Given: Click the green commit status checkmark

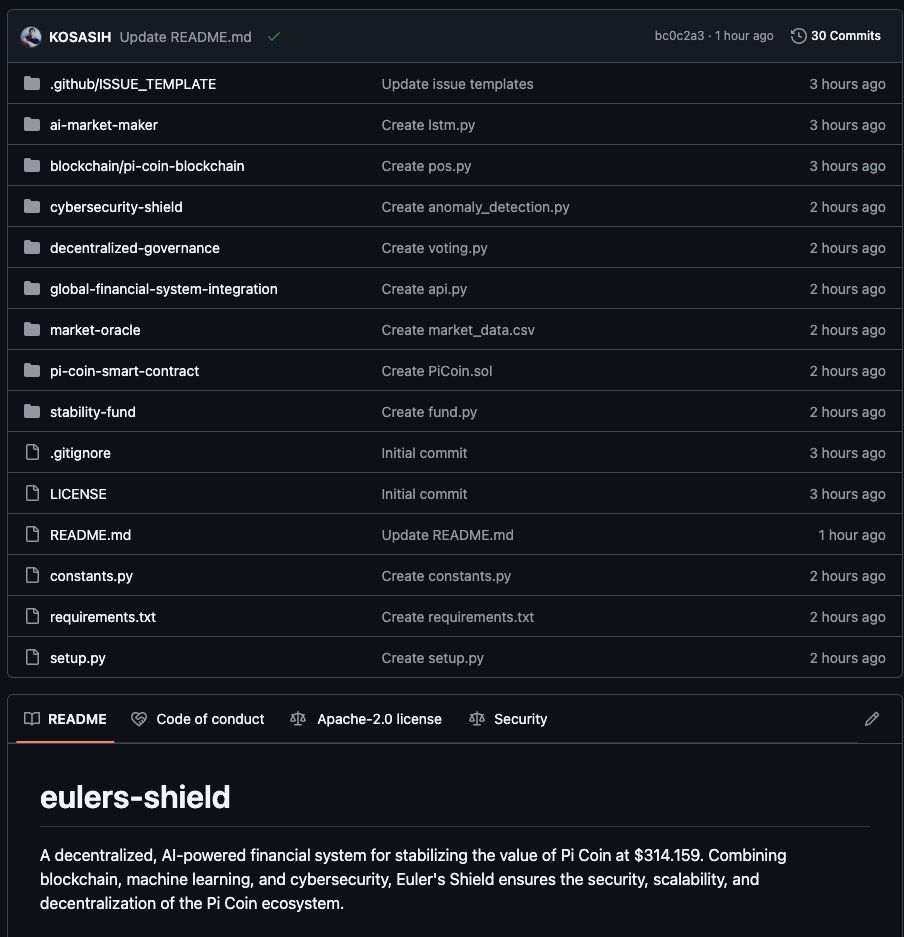Looking at the screenshot, I should tap(274, 37).
